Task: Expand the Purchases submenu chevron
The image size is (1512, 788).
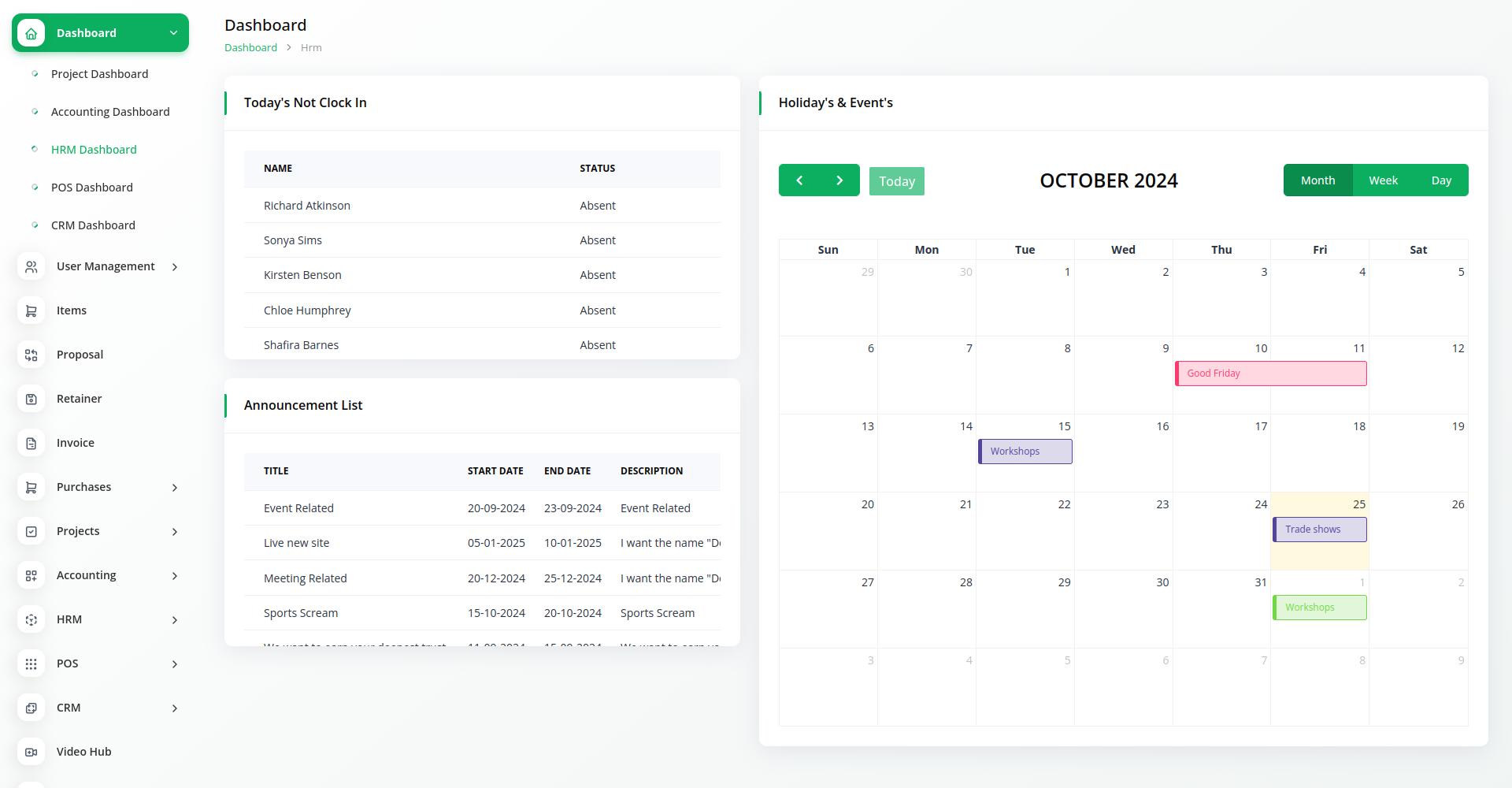Action: point(175,488)
